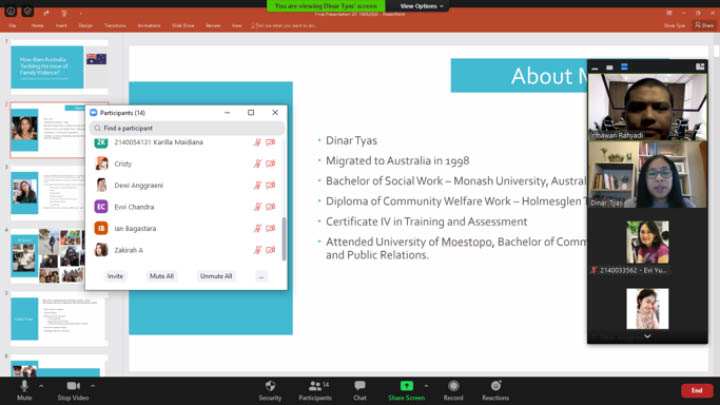This screenshot has width=720, height=405.
Task: Expand more video thumbnails with the down chevron
Action: click(646, 337)
